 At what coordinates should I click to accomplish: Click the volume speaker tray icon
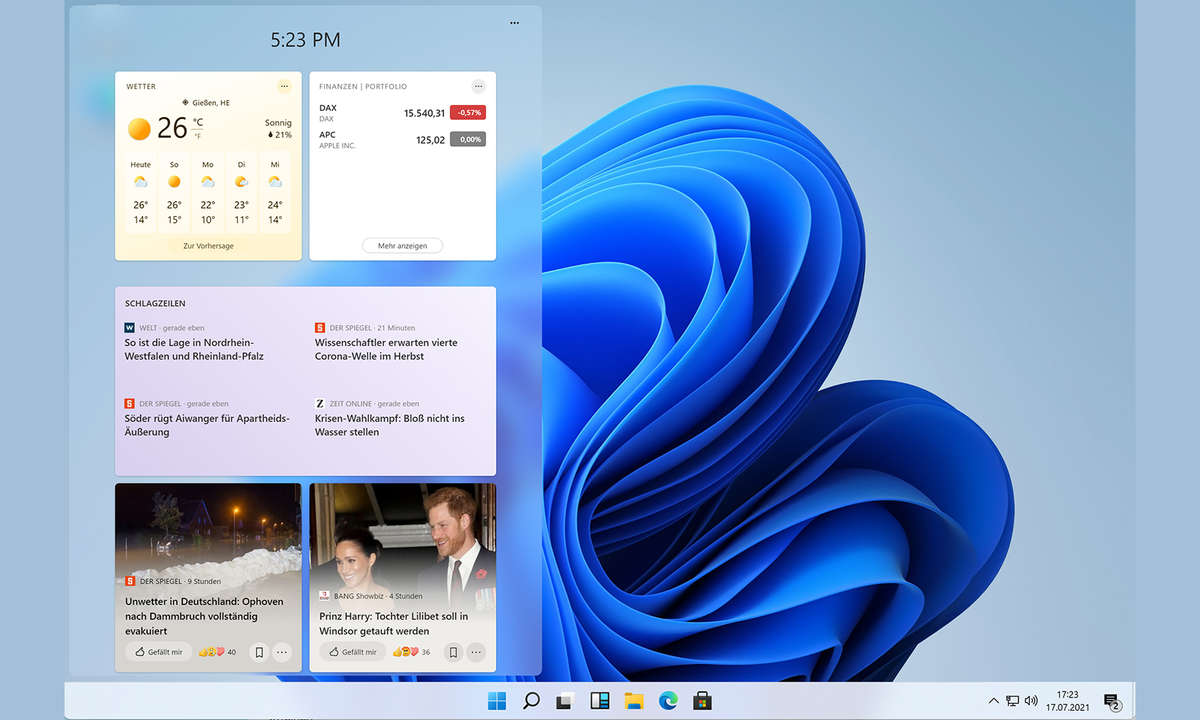click(1031, 700)
